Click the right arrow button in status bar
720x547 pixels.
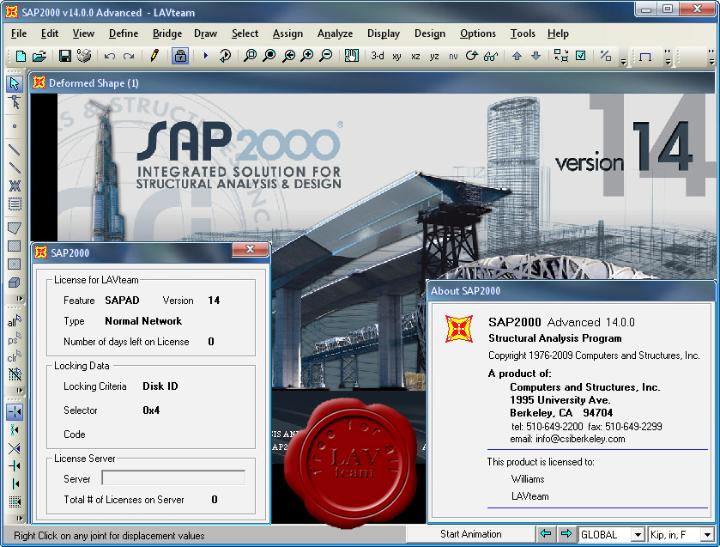tap(566, 534)
